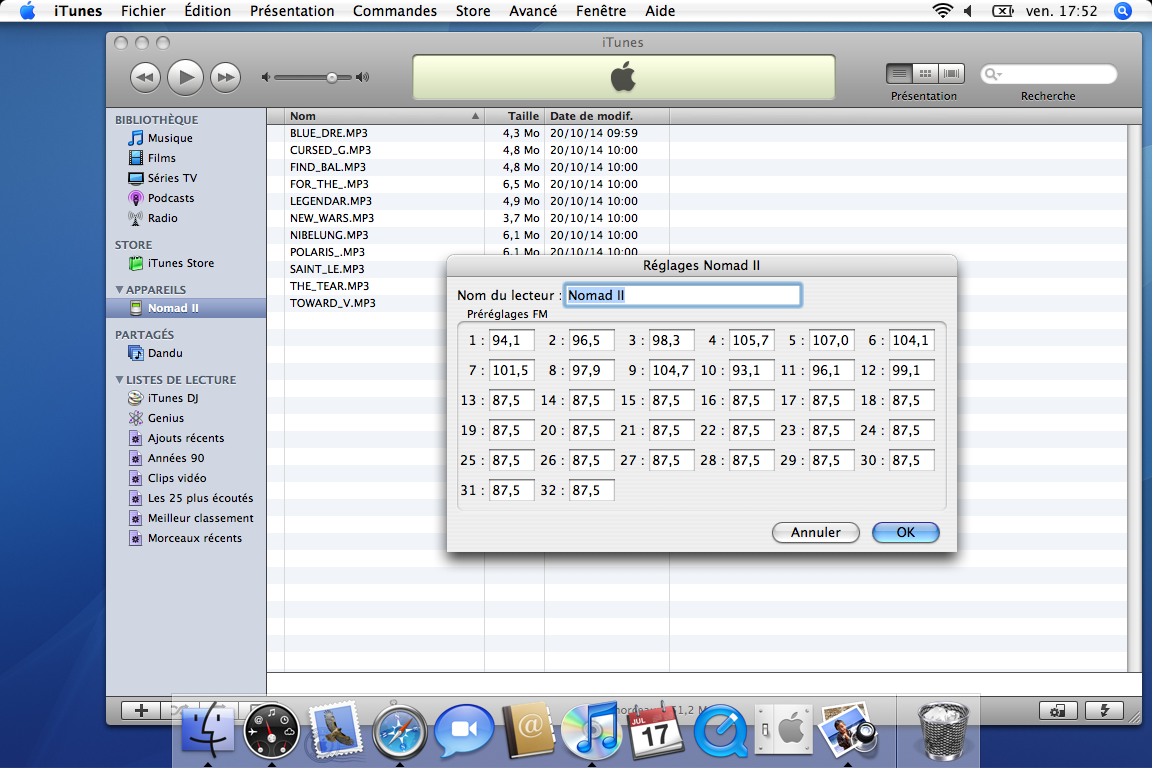Select the shared library Dandu

(165, 353)
